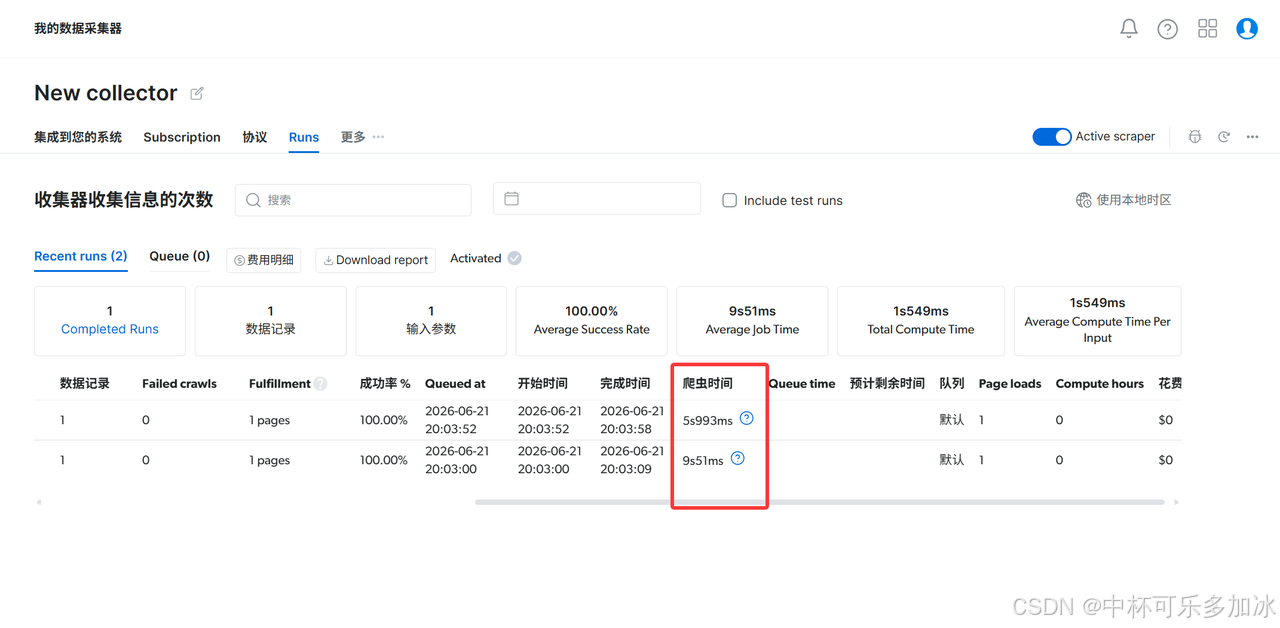Click the magnifier icon in search box
Viewport: 1280px width, 628px height.
click(253, 200)
